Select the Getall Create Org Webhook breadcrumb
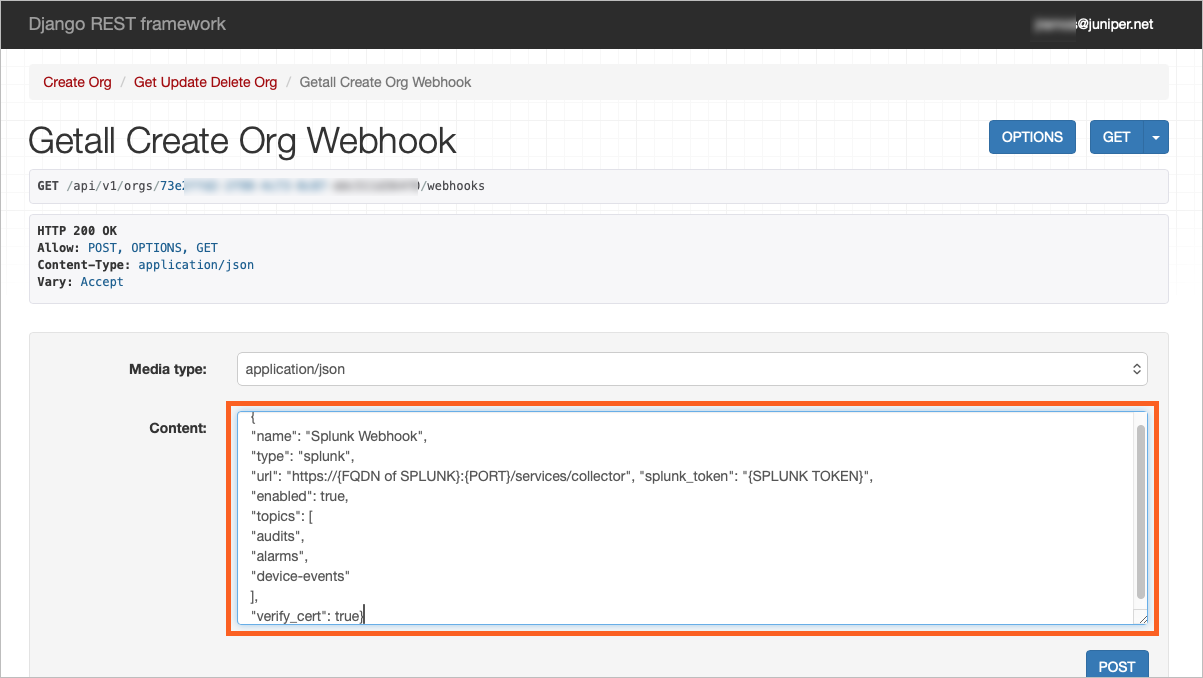Viewport: 1203px width, 678px height. pos(385,82)
